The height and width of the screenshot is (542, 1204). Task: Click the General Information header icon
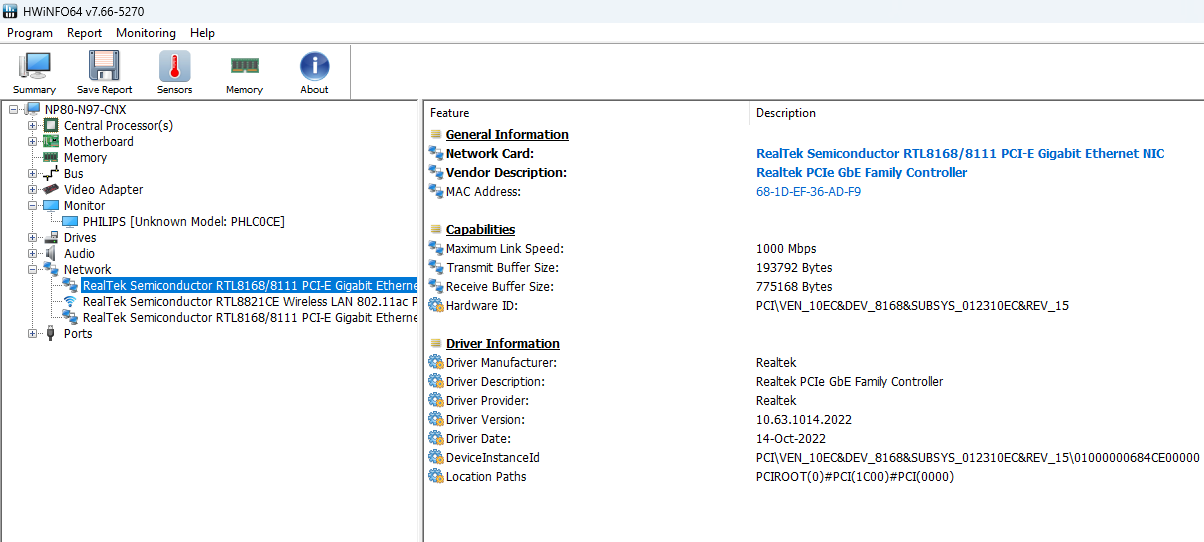436,134
